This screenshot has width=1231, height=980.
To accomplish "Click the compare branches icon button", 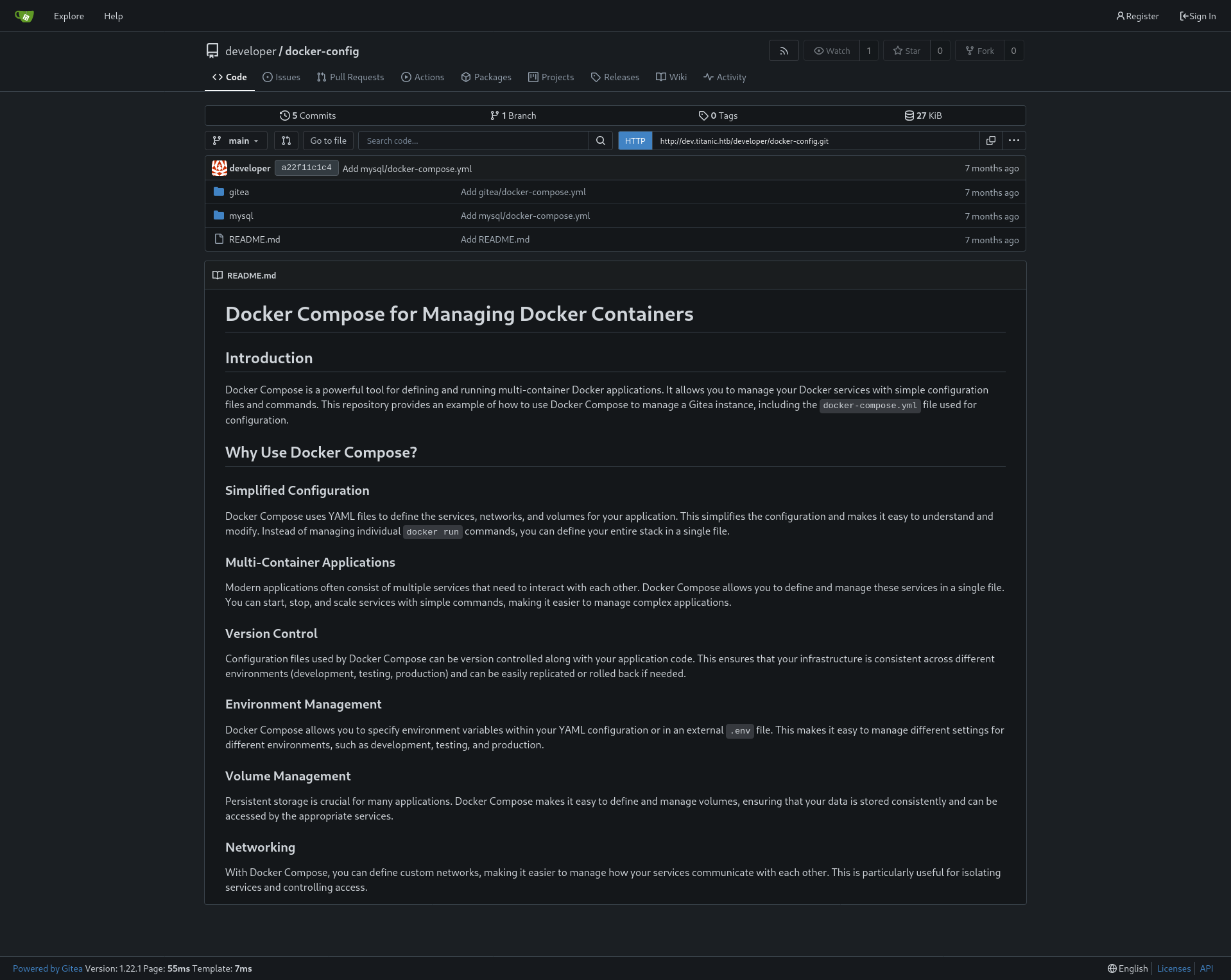I will [x=286, y=141].
